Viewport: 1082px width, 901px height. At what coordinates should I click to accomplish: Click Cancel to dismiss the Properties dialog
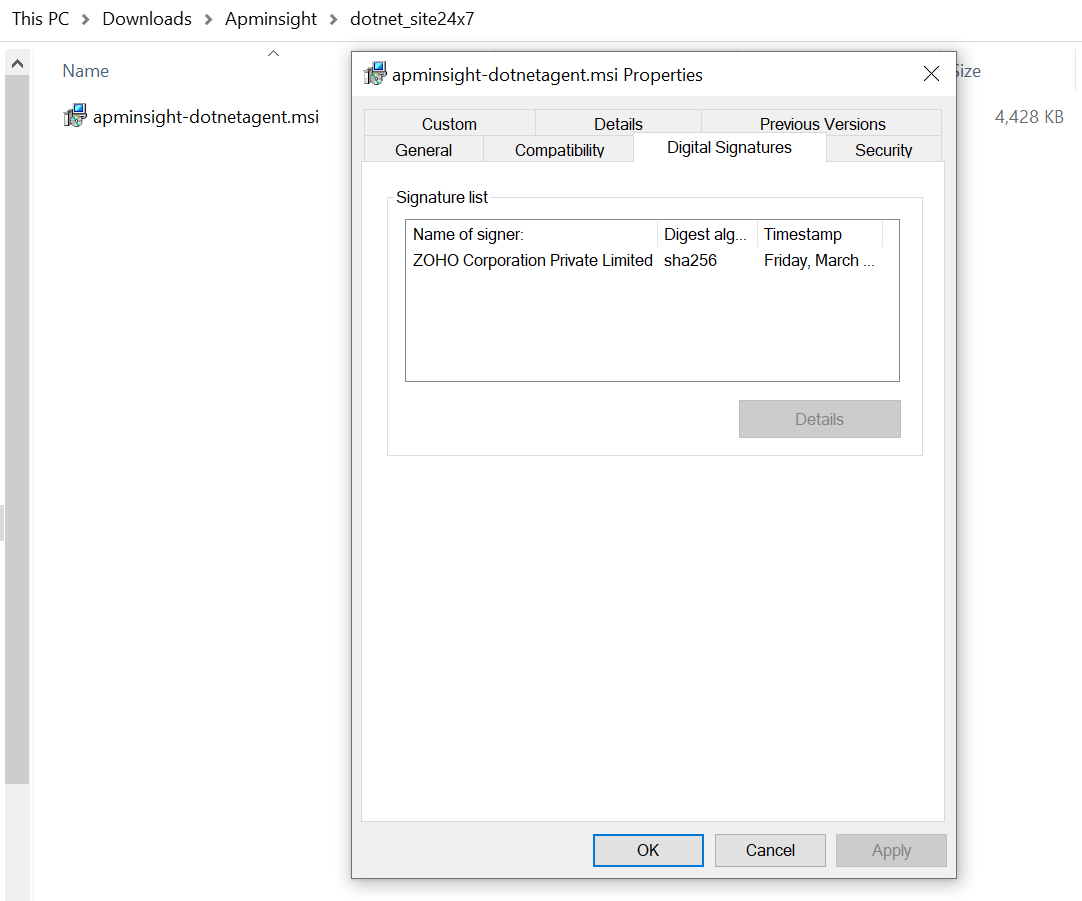click(x=770, y=850)
